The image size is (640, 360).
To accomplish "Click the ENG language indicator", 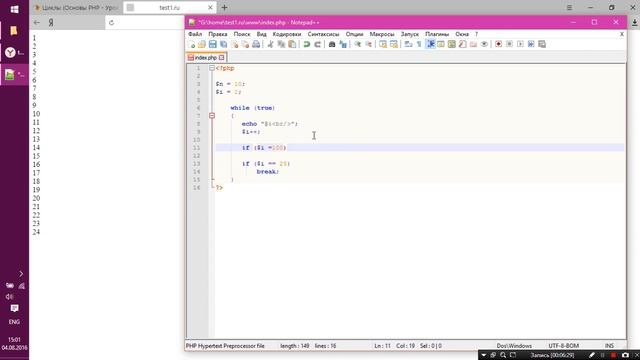I will [x=14, y=322].
